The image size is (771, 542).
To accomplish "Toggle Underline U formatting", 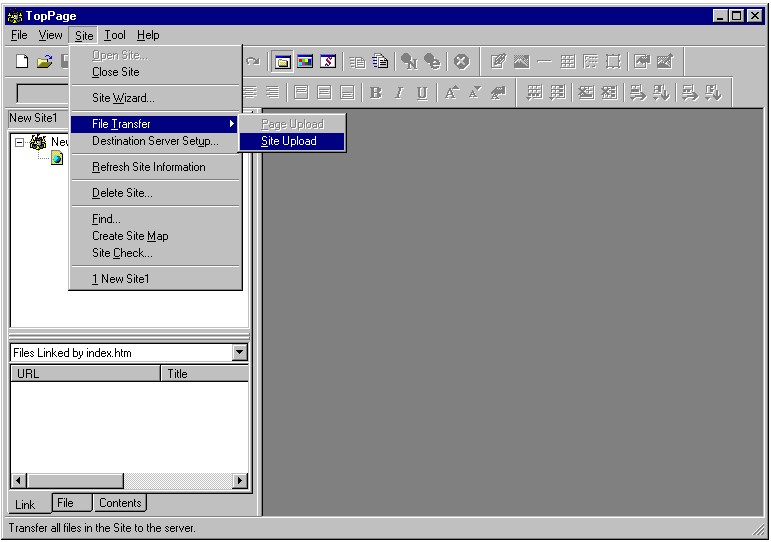I will tap(422, 92).
